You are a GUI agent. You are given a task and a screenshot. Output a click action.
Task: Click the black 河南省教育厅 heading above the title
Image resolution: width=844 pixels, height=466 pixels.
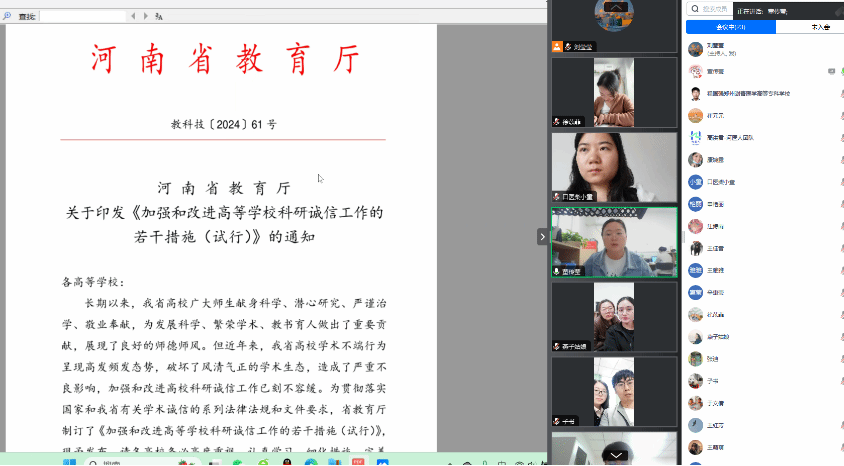click(224, 188)
